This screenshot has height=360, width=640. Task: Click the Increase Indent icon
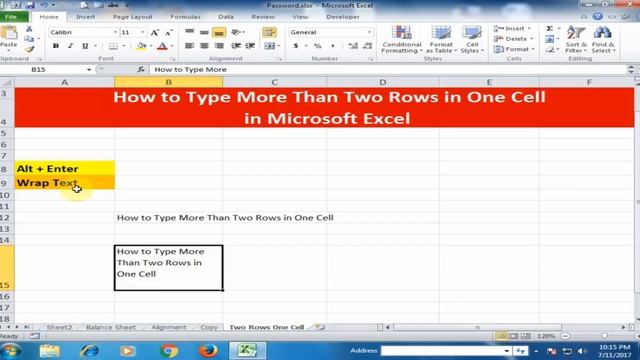(250, 46)
